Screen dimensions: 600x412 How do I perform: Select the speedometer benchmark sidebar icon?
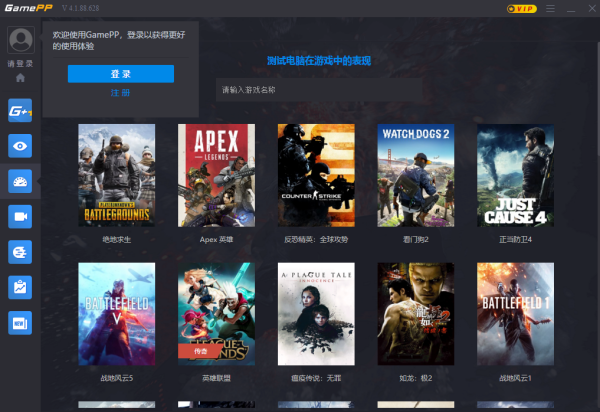click(20, 181)
